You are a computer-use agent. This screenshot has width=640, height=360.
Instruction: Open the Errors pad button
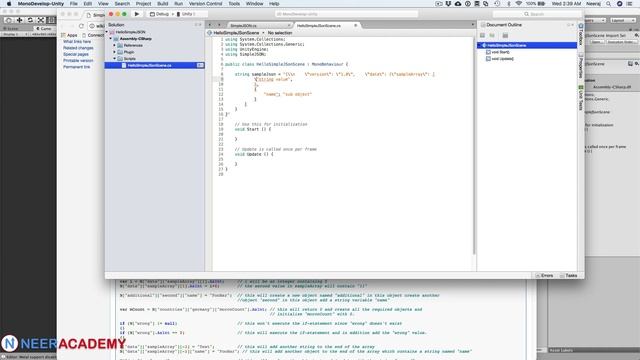tap(544, 276)
